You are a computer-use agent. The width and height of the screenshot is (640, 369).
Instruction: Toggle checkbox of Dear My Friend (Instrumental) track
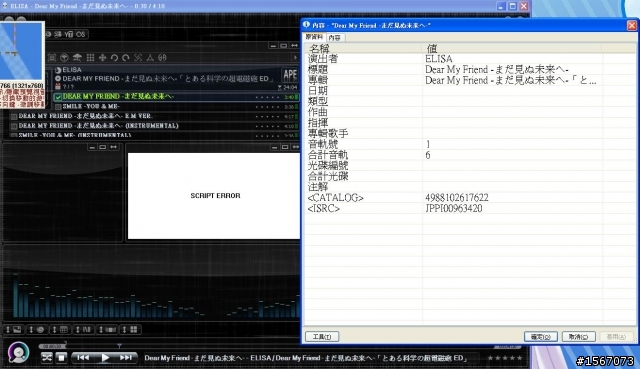tap(14, 126)
